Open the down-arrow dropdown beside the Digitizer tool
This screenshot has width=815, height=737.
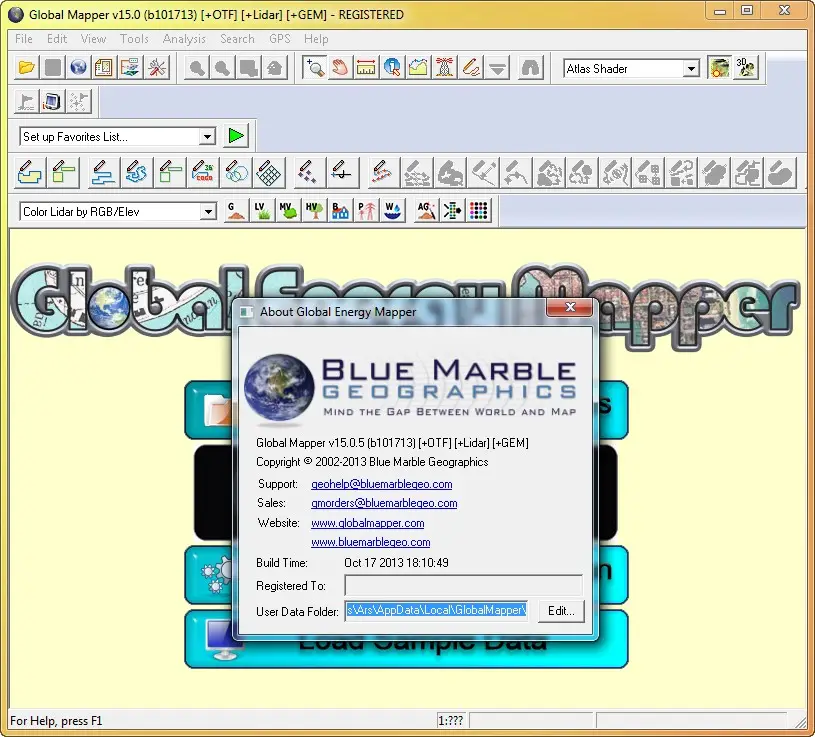tap(497, 68)
